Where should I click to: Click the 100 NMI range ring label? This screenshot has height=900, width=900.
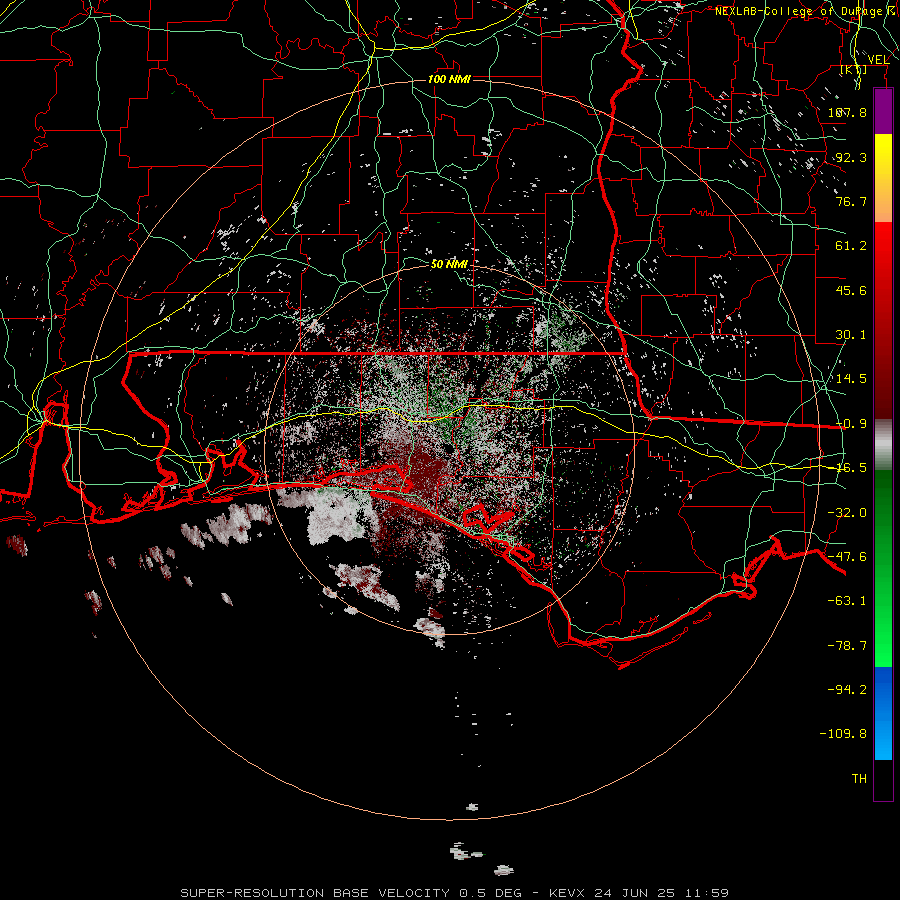(449, 79)
